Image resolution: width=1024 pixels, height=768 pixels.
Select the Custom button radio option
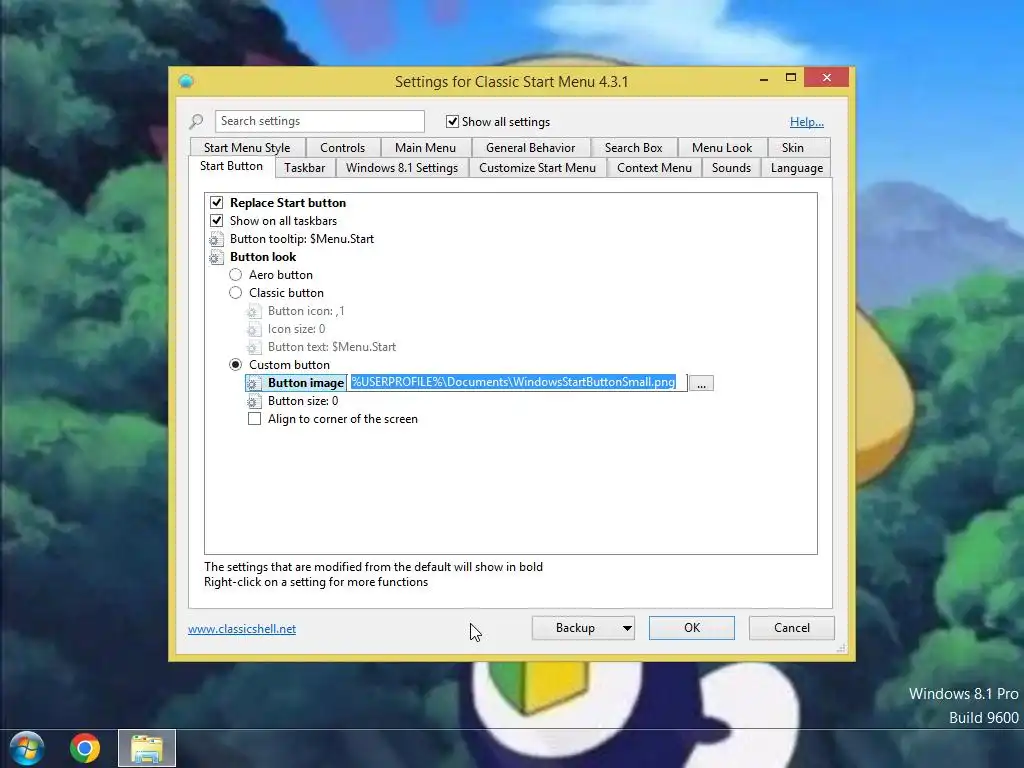click(236, 364)
